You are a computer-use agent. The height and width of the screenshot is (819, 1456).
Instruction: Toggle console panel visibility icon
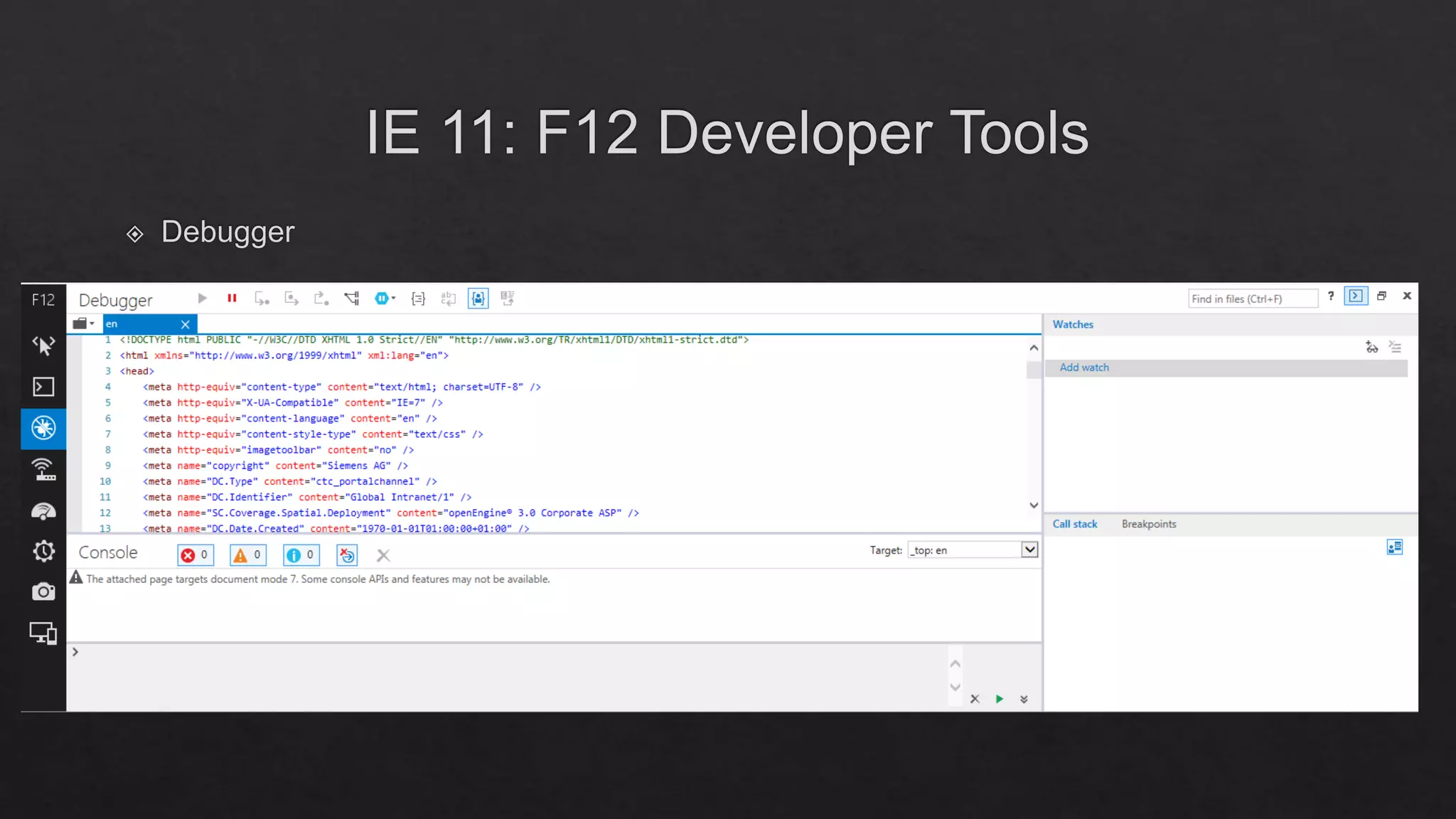click(1356, 296)
